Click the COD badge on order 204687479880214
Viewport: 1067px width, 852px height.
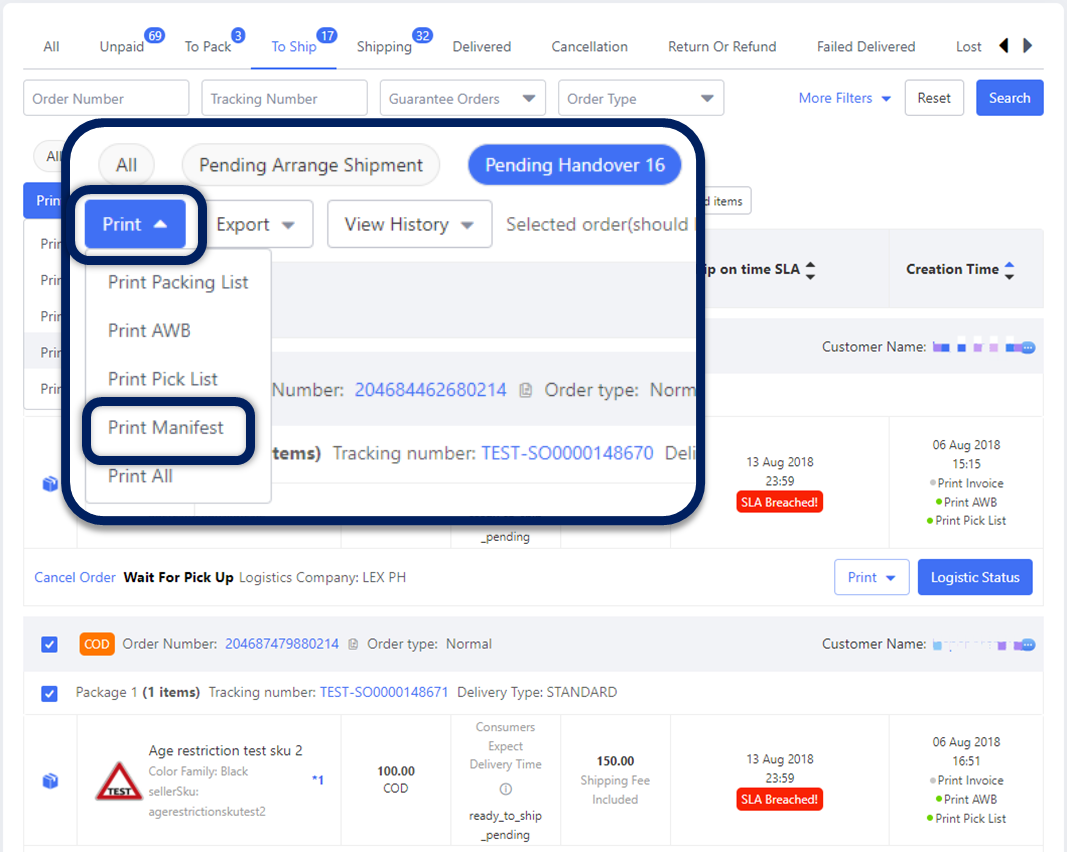(97, 644)
